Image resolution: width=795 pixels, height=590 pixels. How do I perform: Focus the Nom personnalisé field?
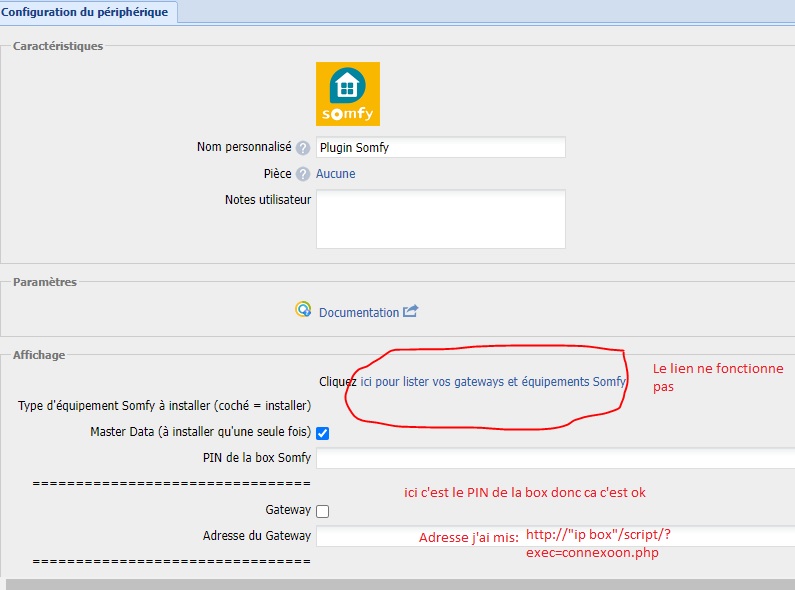click(441, 148)
